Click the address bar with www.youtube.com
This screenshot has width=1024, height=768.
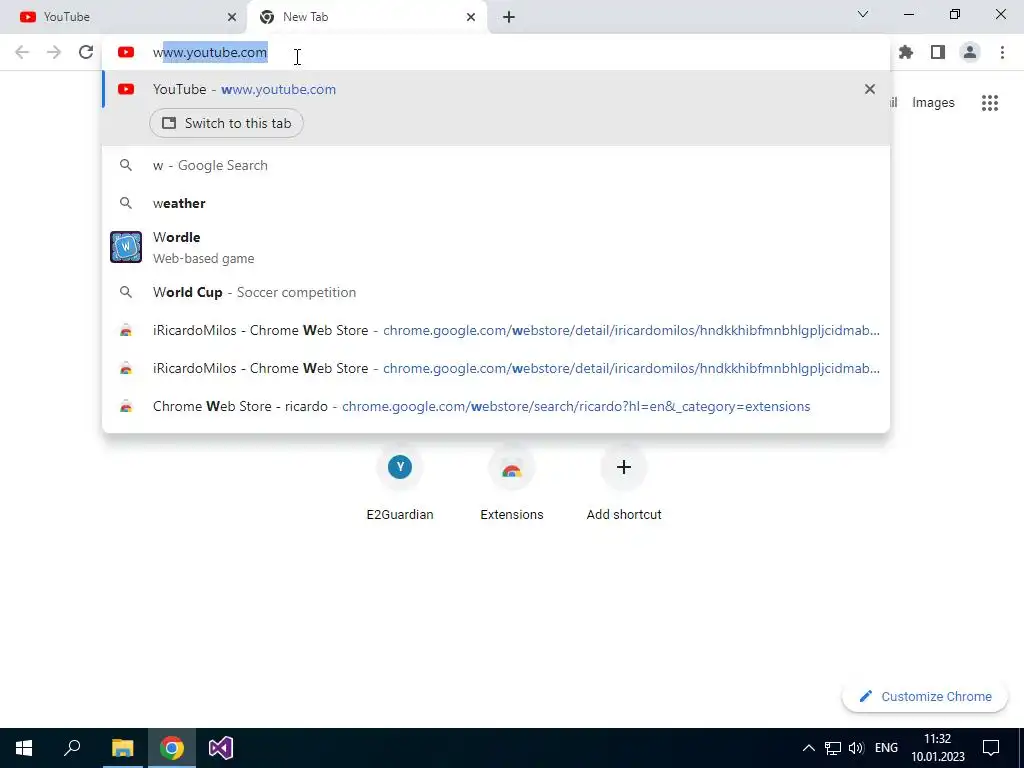[496, 52]
